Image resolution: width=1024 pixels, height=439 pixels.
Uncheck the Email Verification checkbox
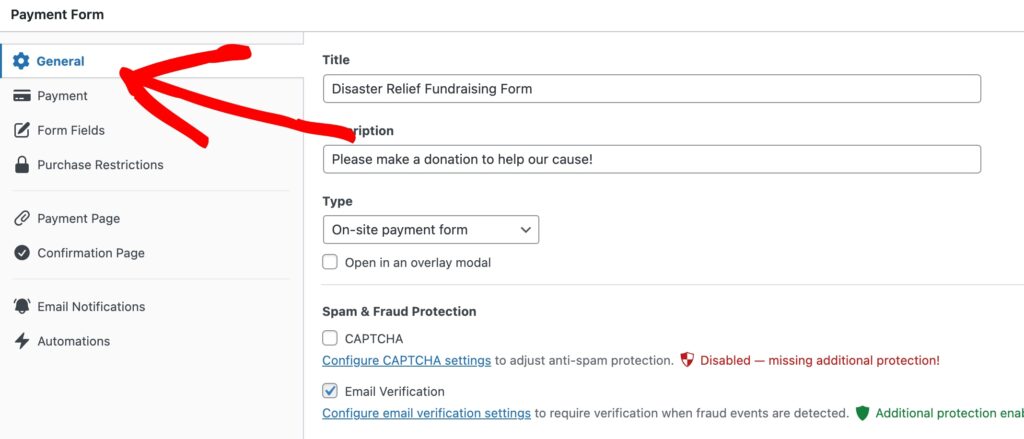tap(330, 391)
